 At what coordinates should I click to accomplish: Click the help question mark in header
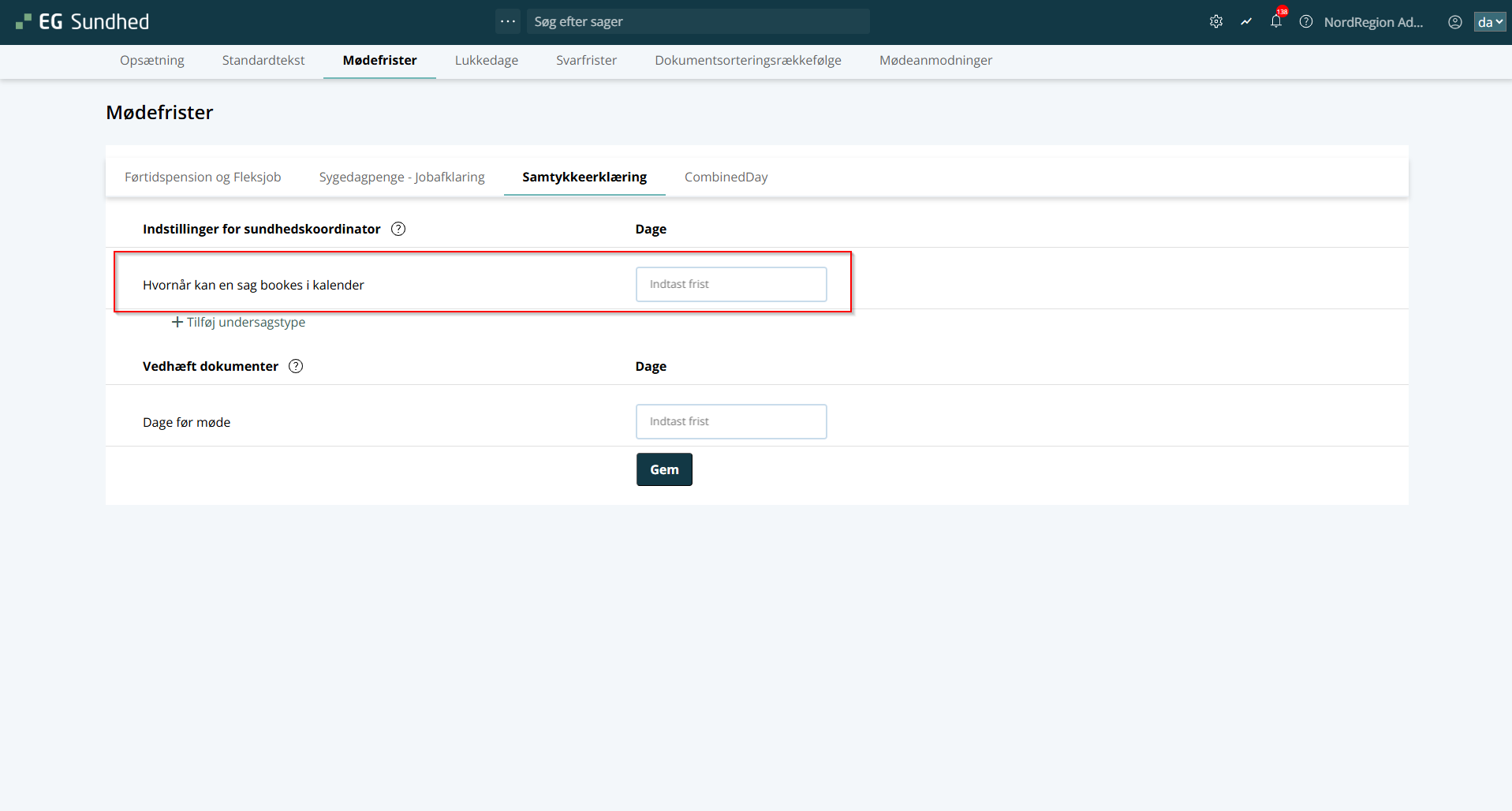pos(1305,22)
